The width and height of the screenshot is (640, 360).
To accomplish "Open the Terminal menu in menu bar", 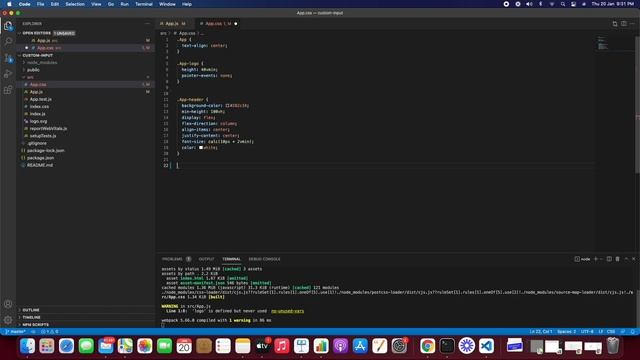I will (x=144, y=4).
